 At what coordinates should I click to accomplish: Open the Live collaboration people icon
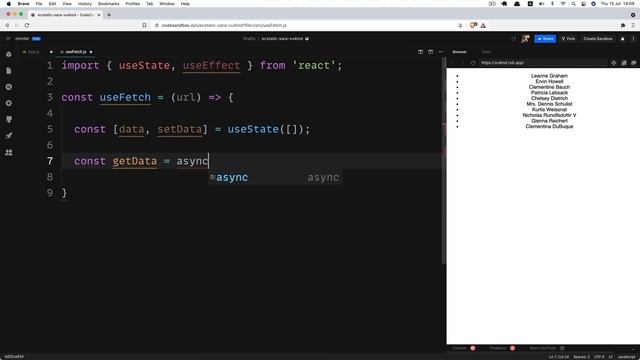coord(9,152)
